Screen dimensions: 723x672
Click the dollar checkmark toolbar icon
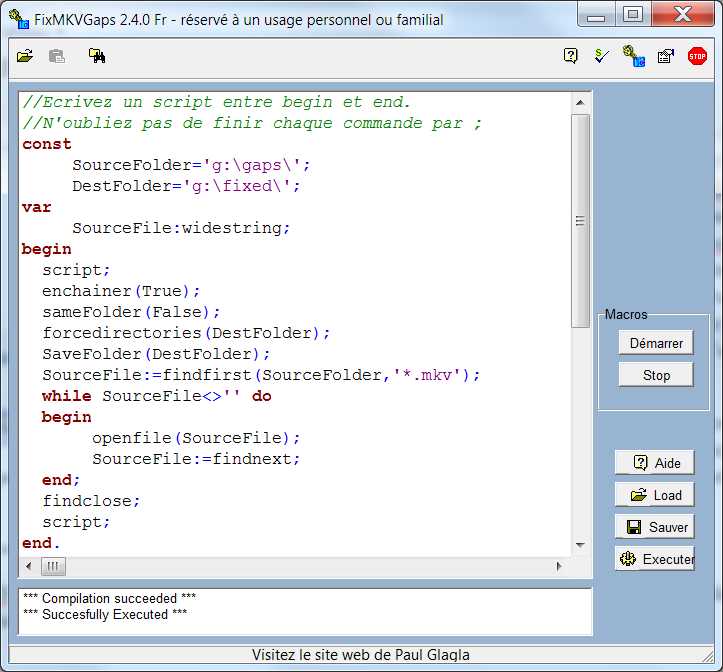tap(601, 57)
